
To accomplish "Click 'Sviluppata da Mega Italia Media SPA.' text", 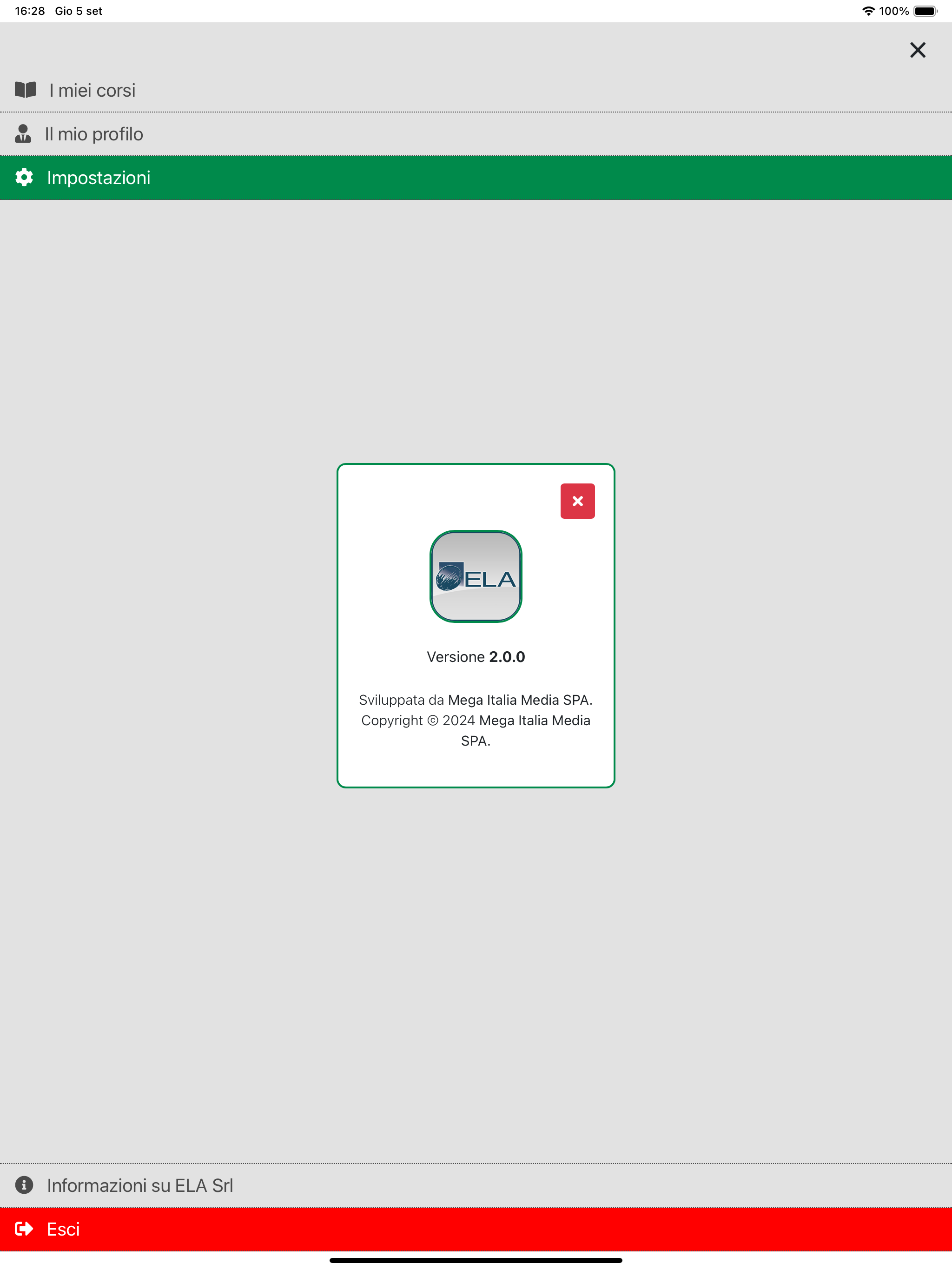I will coord(476,700).
